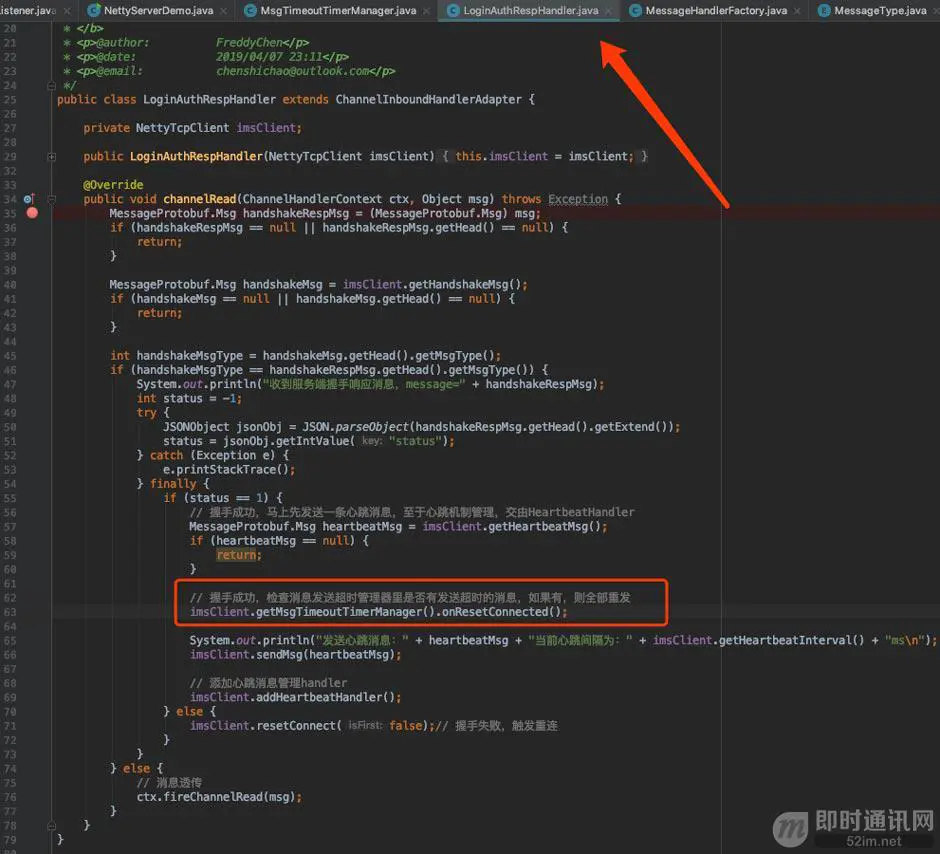Switch to NettyServerDemo.java tab
Image resolution: width=940 pixels, height=854 pixels.
(158, 10)
